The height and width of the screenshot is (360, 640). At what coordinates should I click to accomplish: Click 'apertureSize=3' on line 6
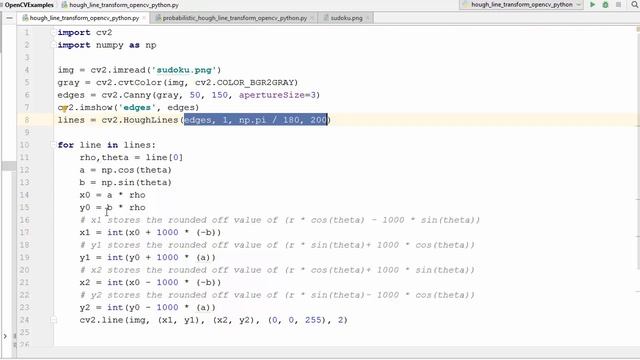point(277,95)
